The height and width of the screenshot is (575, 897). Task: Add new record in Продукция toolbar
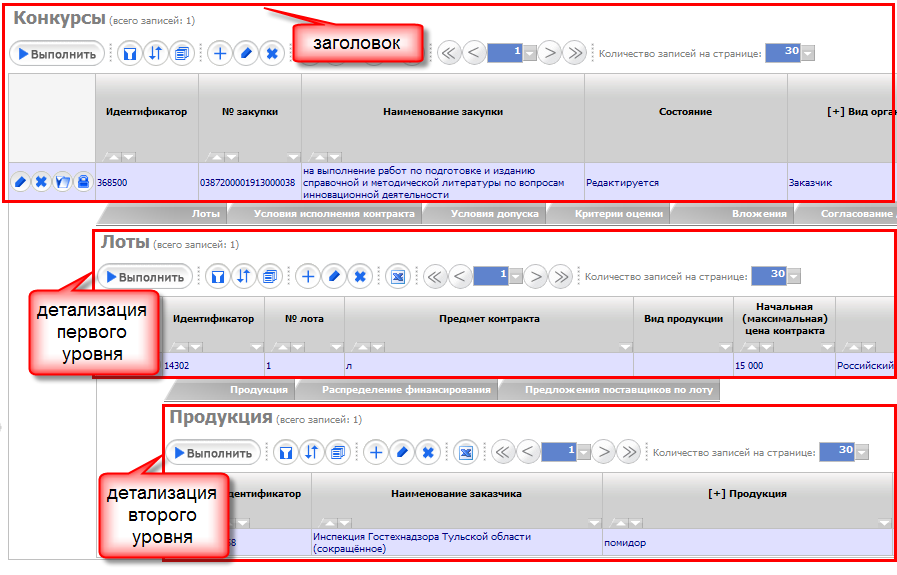point(376,453)
